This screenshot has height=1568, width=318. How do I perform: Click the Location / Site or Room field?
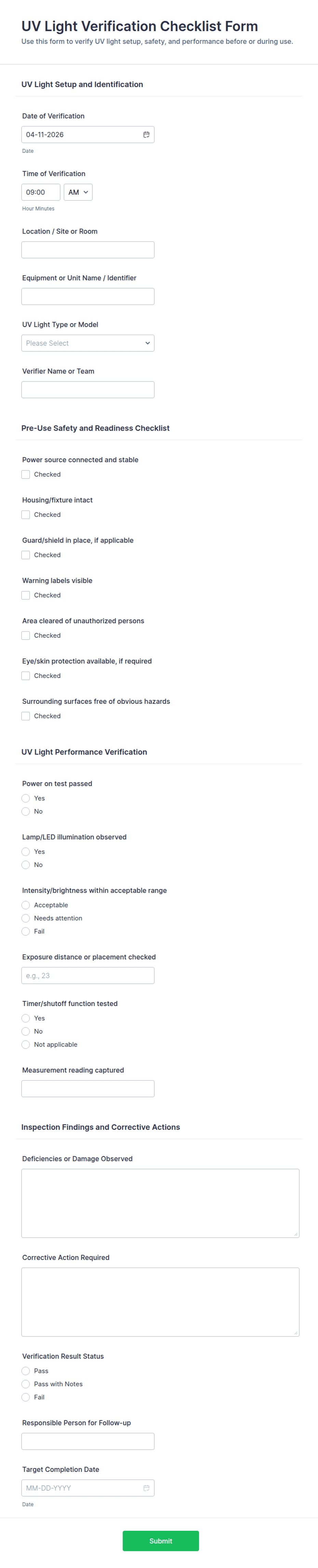tap(88, 250)
